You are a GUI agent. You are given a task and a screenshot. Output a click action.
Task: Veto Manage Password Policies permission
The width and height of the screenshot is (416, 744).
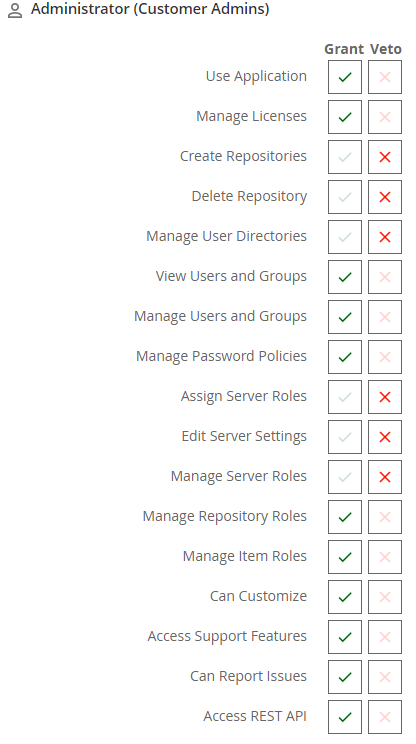pos(385,357)
